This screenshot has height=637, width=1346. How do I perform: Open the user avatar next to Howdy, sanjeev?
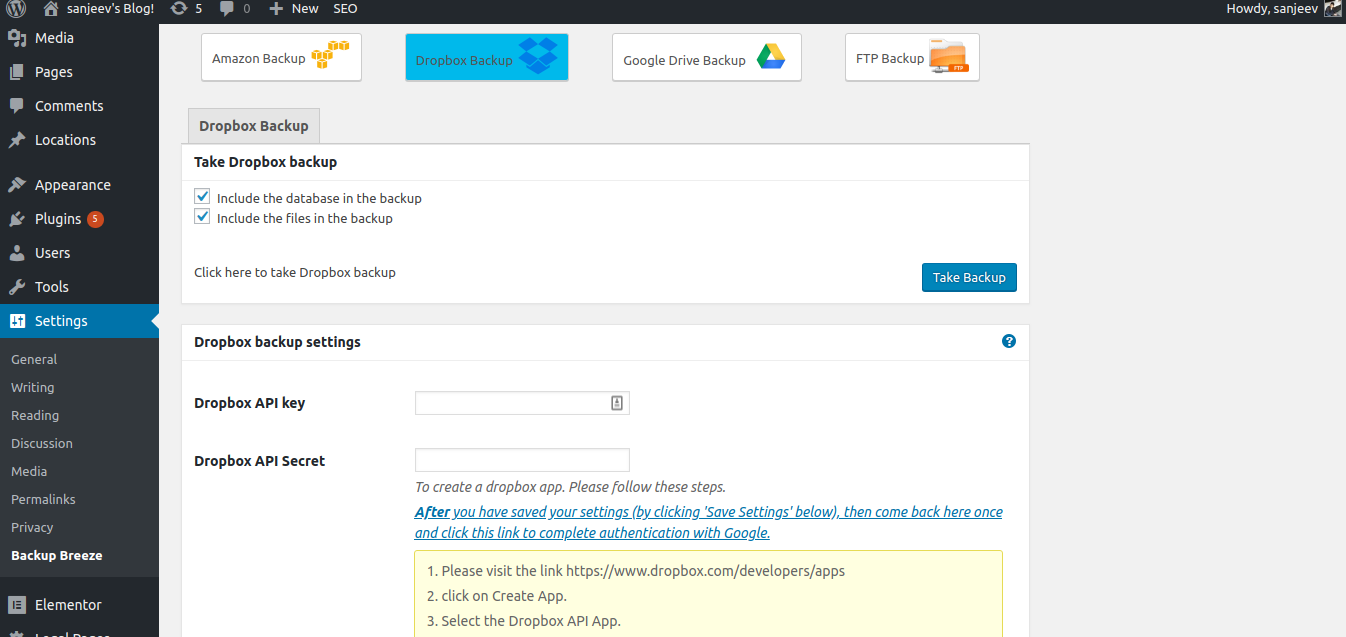tap(1333, 9)
